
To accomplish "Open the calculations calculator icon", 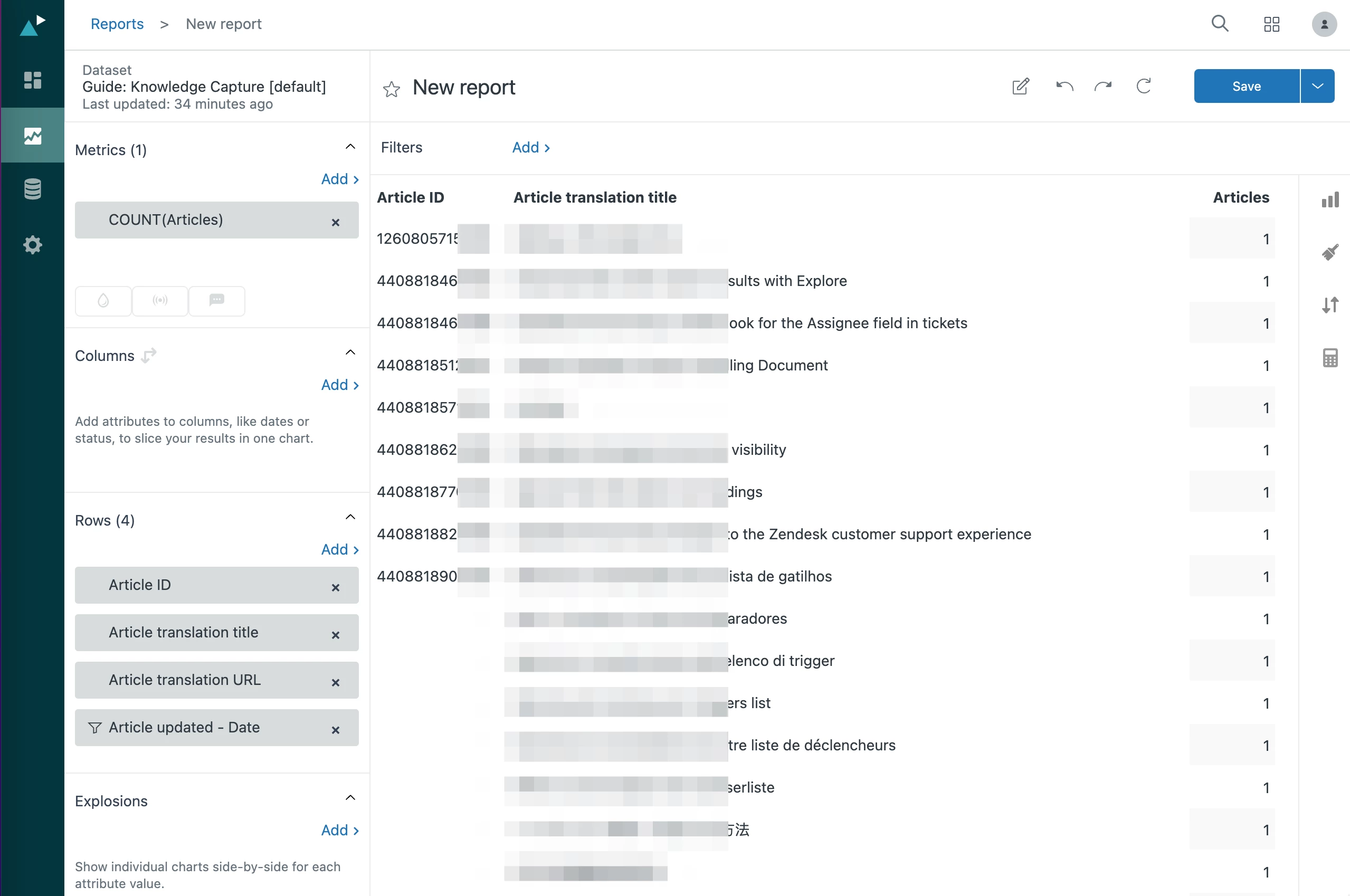I will click(1329, 358).
